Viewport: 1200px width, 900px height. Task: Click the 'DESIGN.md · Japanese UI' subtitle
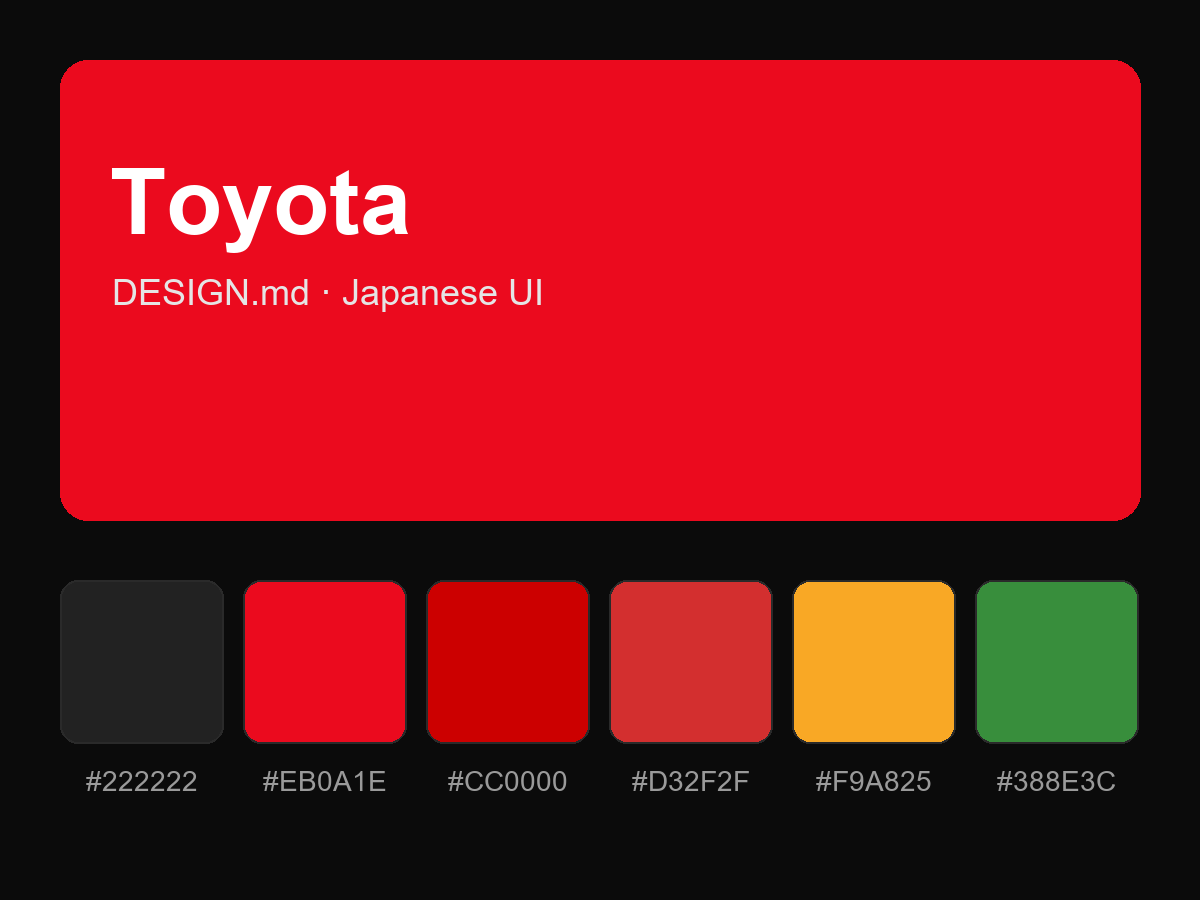tap(328, 293)
